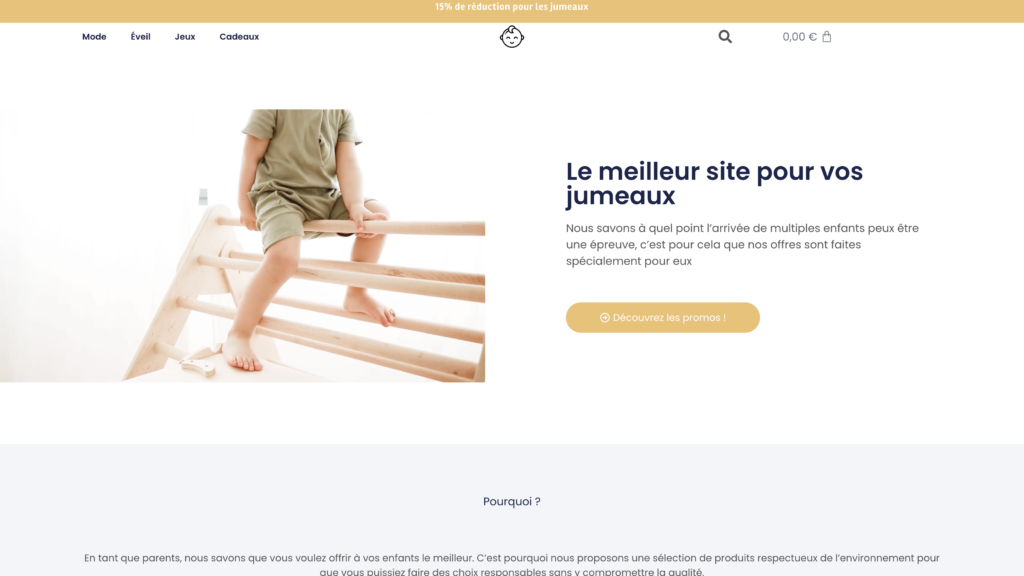This screenshot has height=576, width=1024.
Task: Click the arrow icon in the promos button
Action: tap(605, 317)
